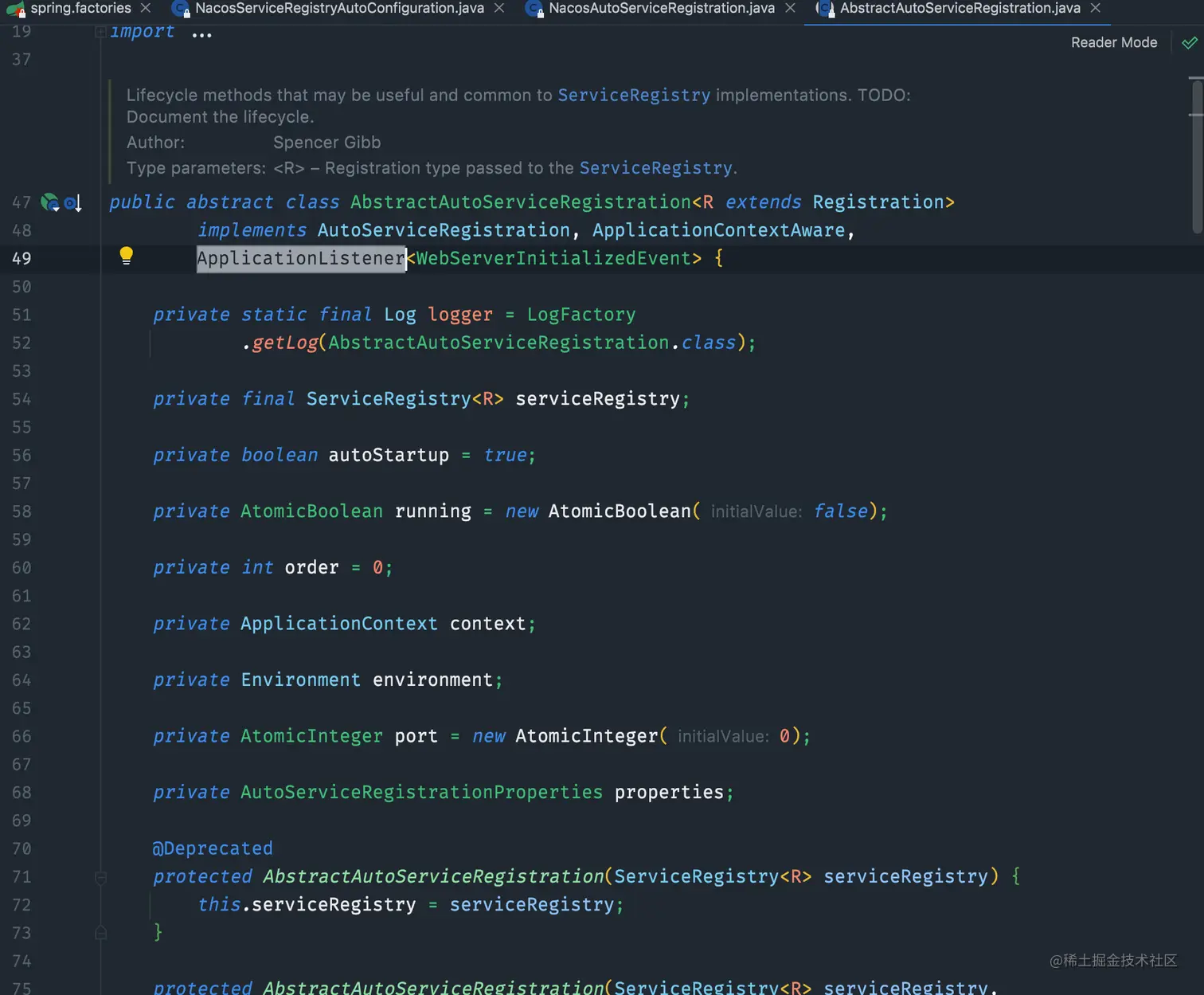
Task: Click AbstractAutoServiceRegistration class file icon
Action: (826, 9)
